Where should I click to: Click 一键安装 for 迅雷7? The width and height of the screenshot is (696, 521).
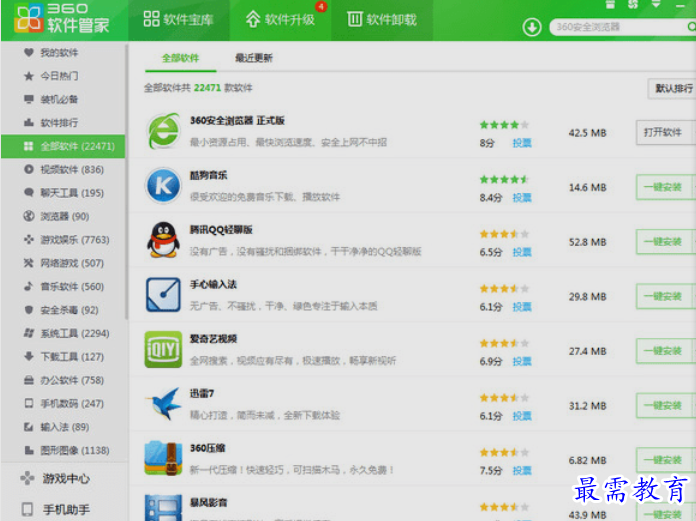(665, 405)
